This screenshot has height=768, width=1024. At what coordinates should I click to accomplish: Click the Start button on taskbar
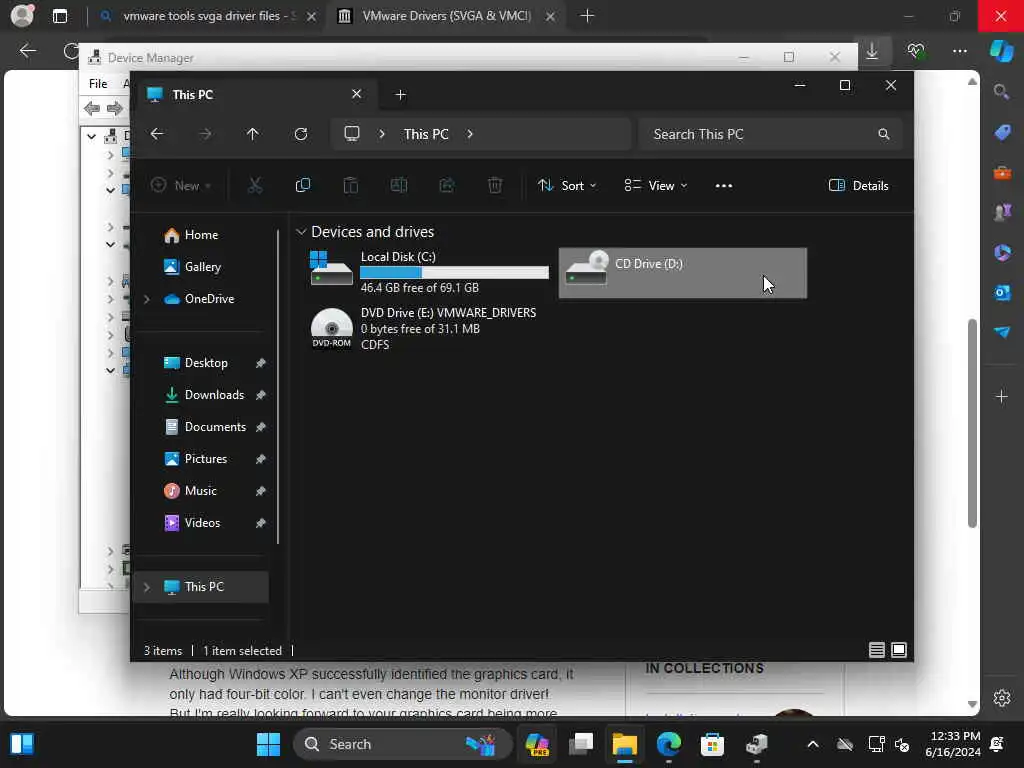tap(268, 744)
